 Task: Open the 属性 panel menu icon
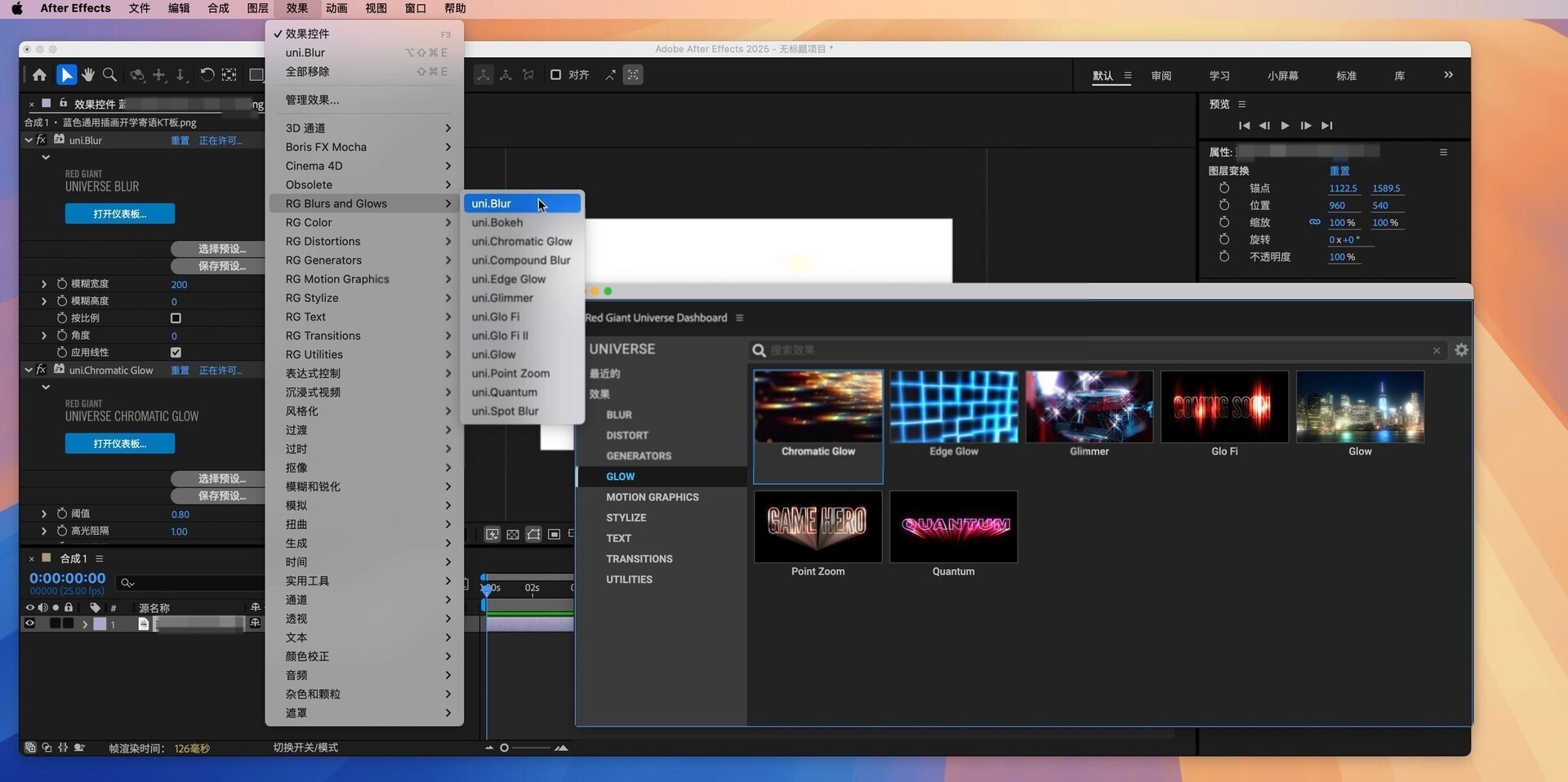1443,153
